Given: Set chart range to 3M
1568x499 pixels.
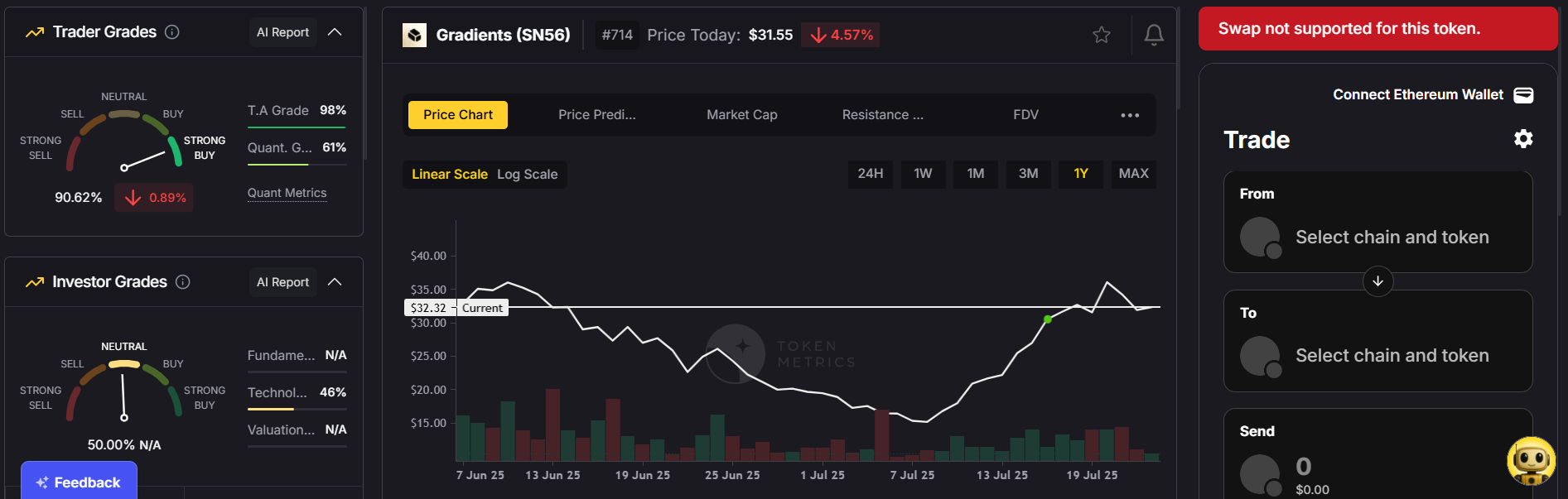Looking at the screenshot, I should (1028, 174).
